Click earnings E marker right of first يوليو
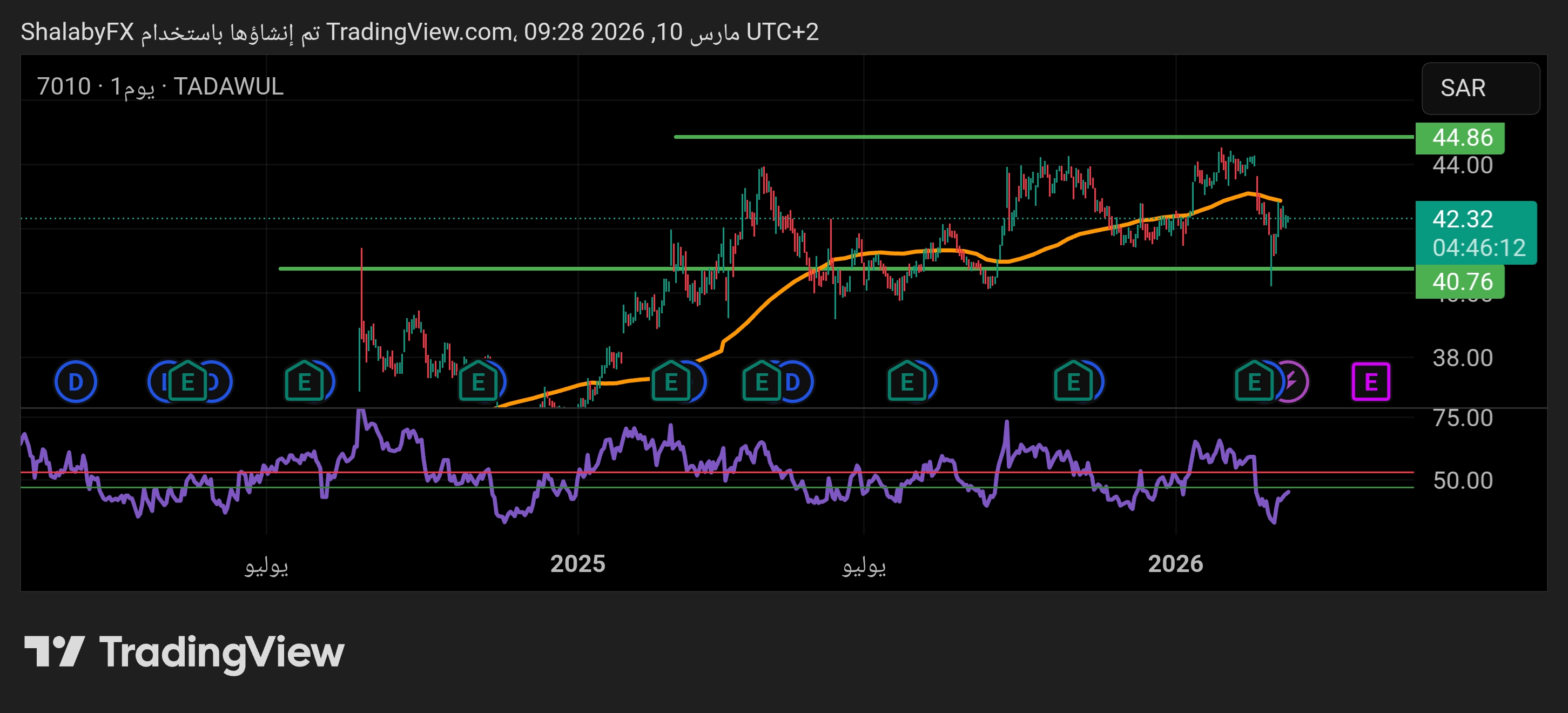Image resolution: width=1568 pixels, height=713 pixels. (x=304, y=382)
